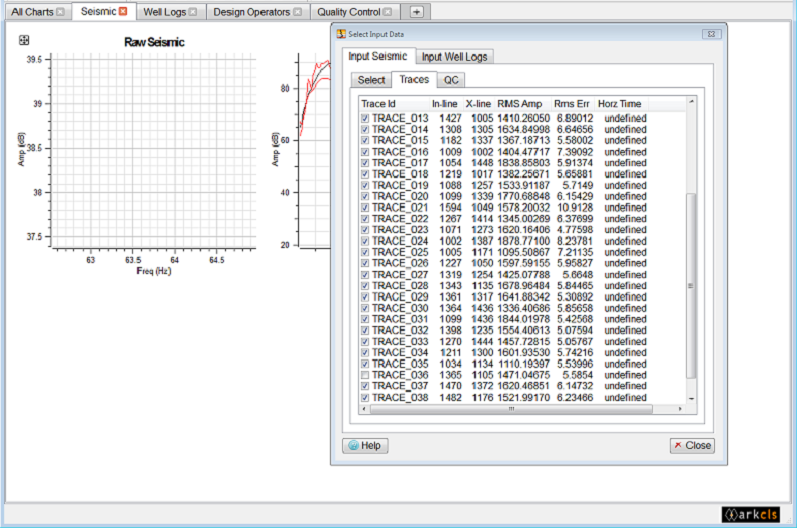The height and width of the screenshot is (528, 797).
Task: Open the Select sub-tab
Action: coord(371,80)
